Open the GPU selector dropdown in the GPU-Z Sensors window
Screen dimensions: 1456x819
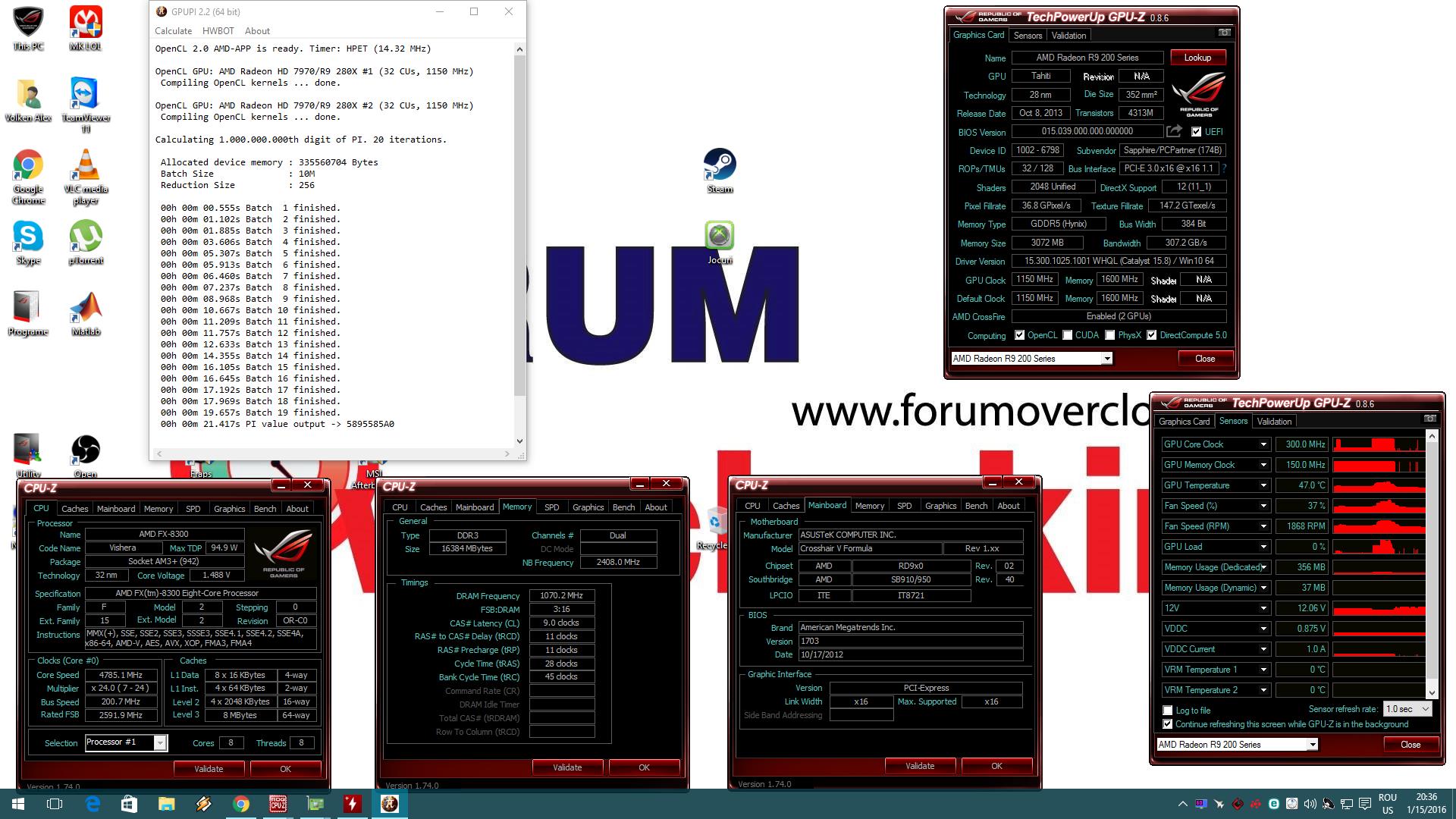point(1237,745)
